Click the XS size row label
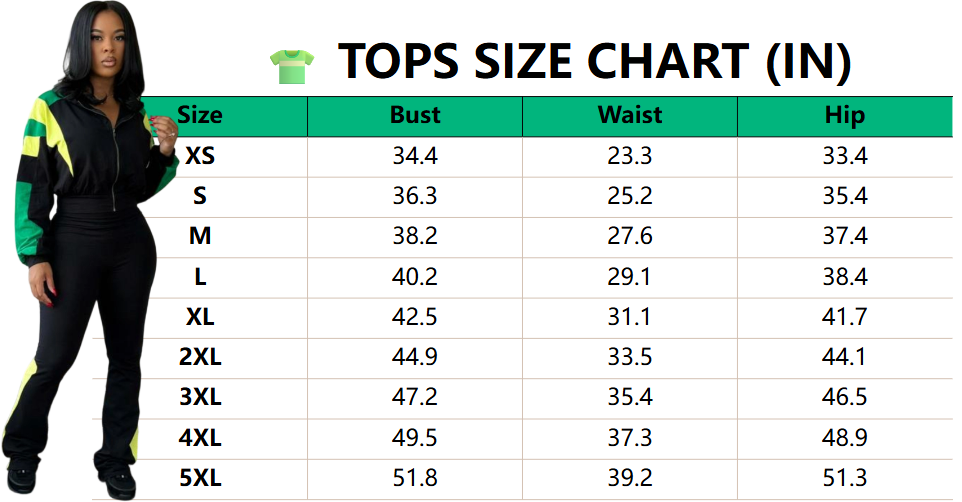The width and height of the screenshot is (962, 502). 200,156
